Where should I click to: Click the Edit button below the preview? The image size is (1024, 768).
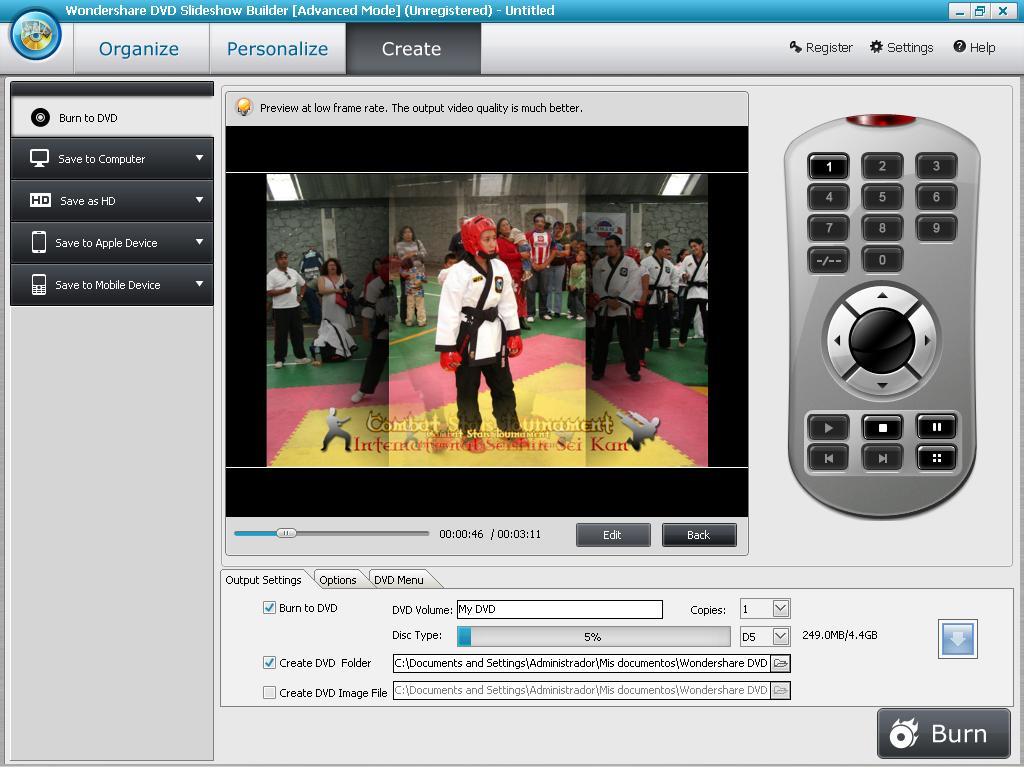(612, 534)
